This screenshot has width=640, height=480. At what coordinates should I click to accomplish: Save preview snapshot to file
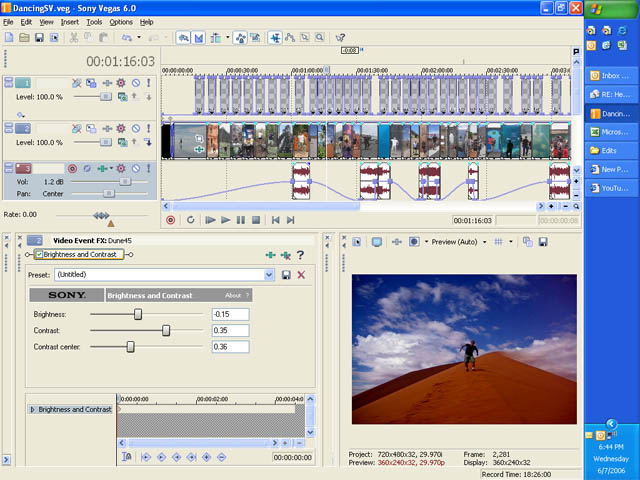tap(541, 242)
